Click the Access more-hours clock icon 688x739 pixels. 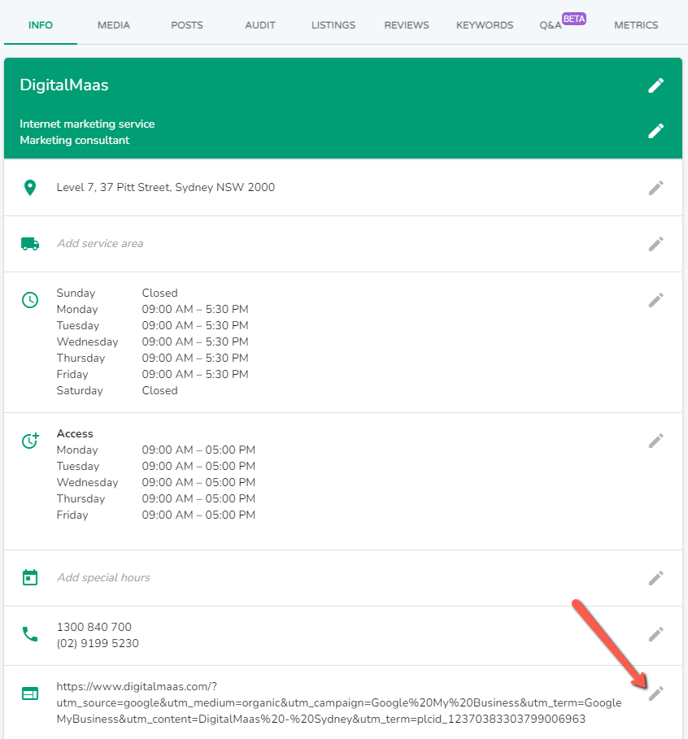click(x=30, y=441)
